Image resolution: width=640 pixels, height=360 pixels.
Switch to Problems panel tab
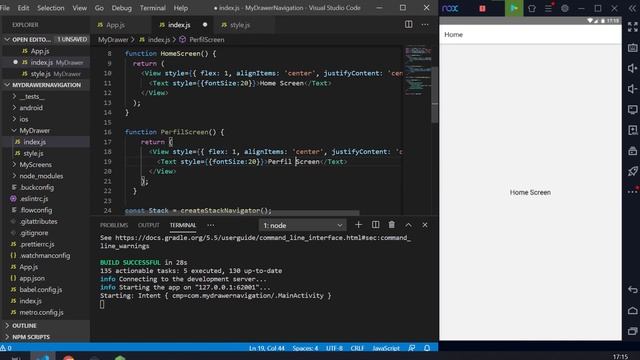click(114, 225)
